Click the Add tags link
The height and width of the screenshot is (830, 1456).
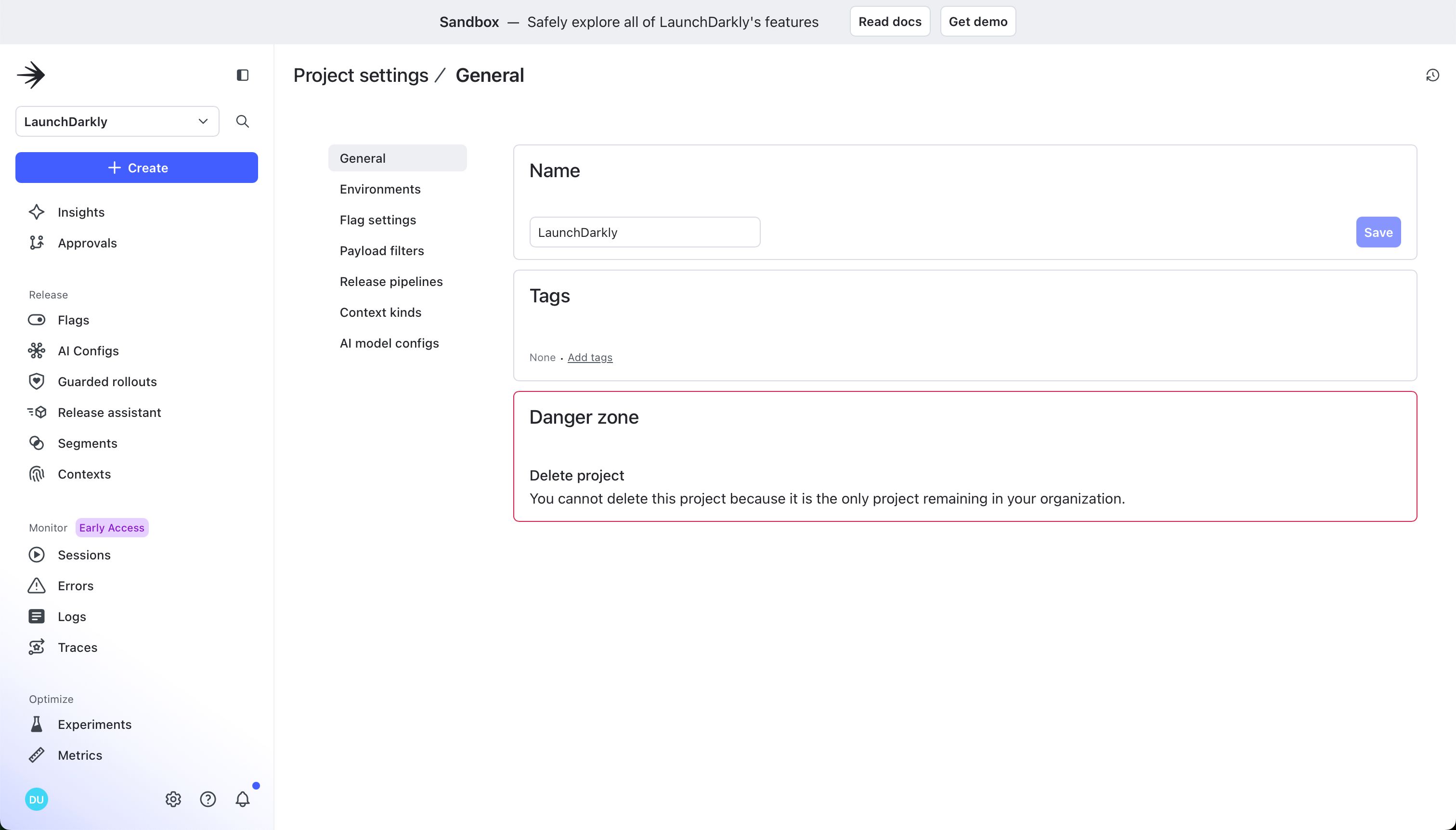coord(590,357)
